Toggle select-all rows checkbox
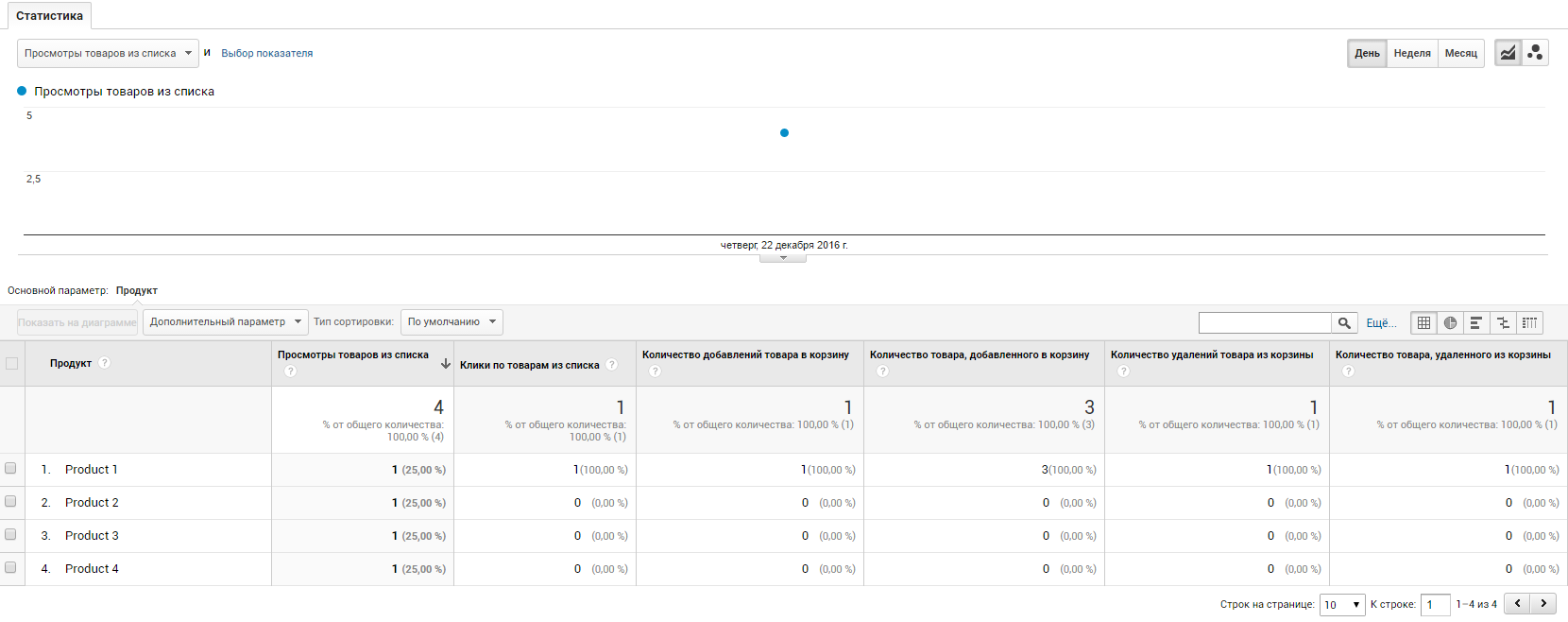This screenshot has height=622, width=1568. 11,363
